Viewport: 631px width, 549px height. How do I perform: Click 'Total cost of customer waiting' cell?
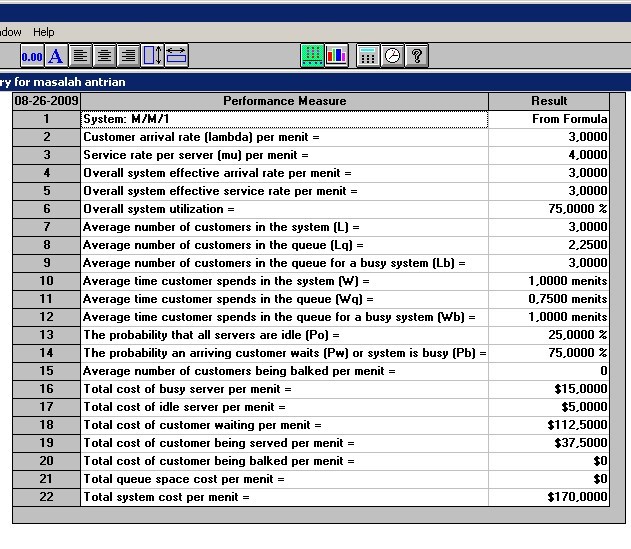[285, 425]
